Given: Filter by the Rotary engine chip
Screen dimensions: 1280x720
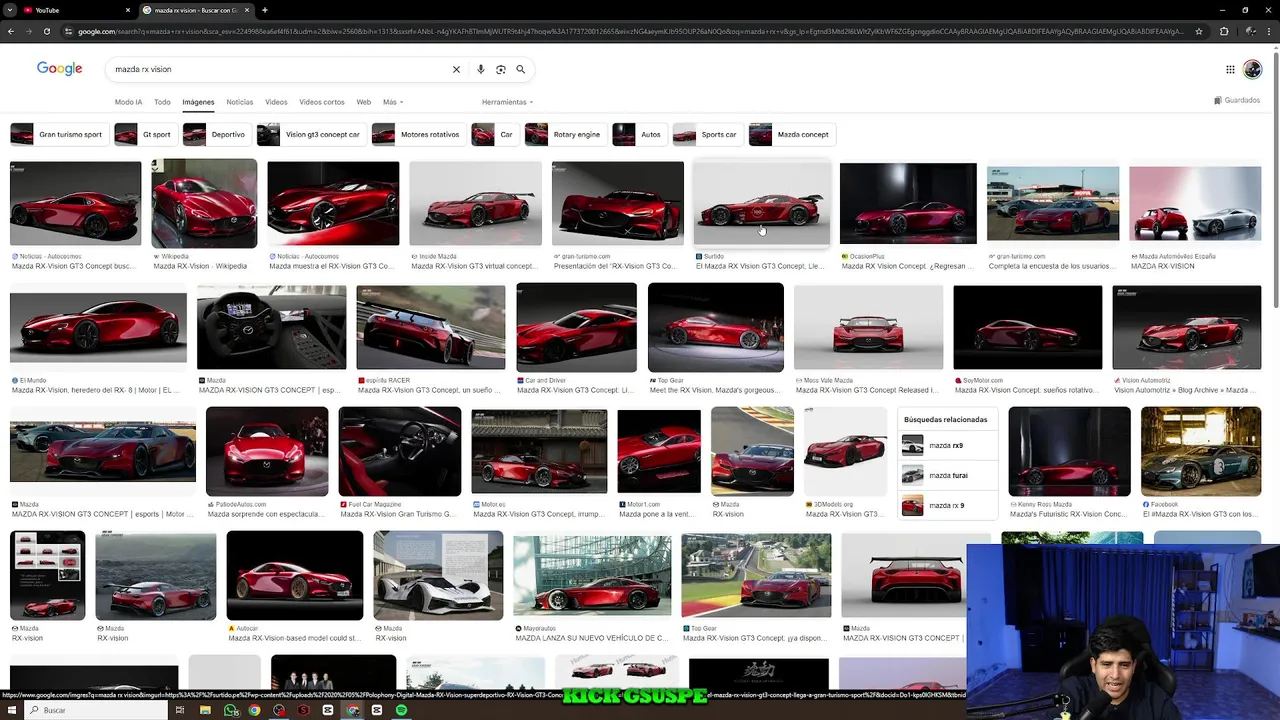Looking at the screenshot, I should pos(565,134).
